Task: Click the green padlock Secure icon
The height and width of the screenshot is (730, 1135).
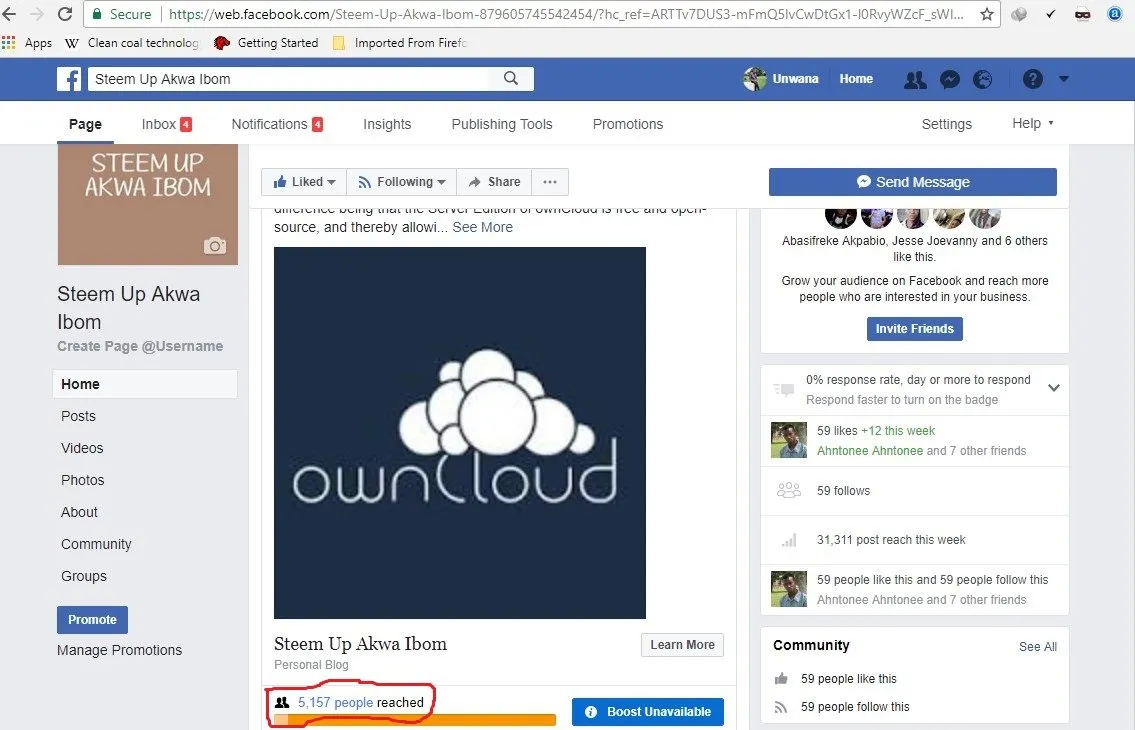Action: 97,14
